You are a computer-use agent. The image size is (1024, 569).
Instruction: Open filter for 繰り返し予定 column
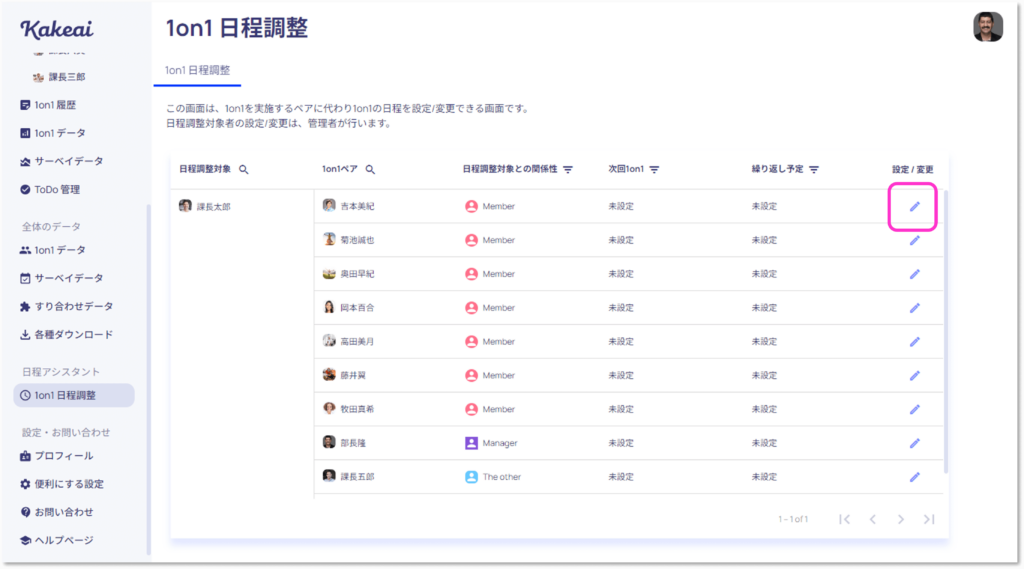[814, 170]
